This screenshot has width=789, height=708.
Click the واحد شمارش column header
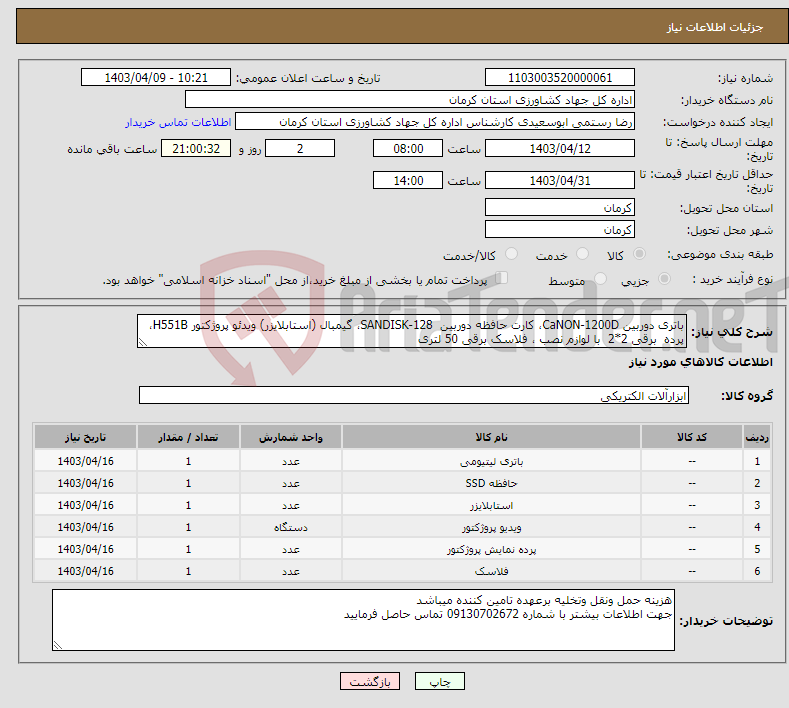[291, 437]
